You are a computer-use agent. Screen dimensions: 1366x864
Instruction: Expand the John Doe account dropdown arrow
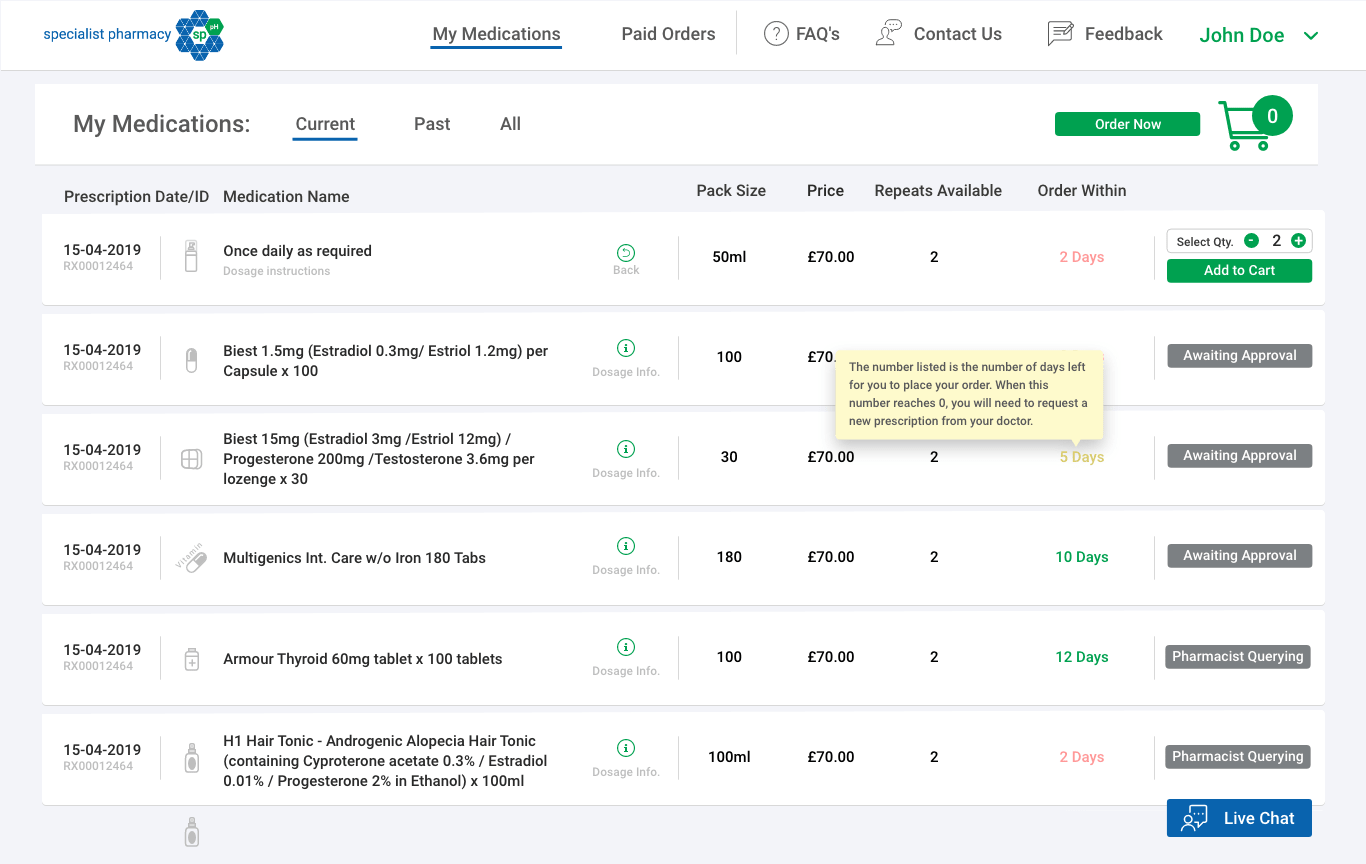coord(1311,36)
